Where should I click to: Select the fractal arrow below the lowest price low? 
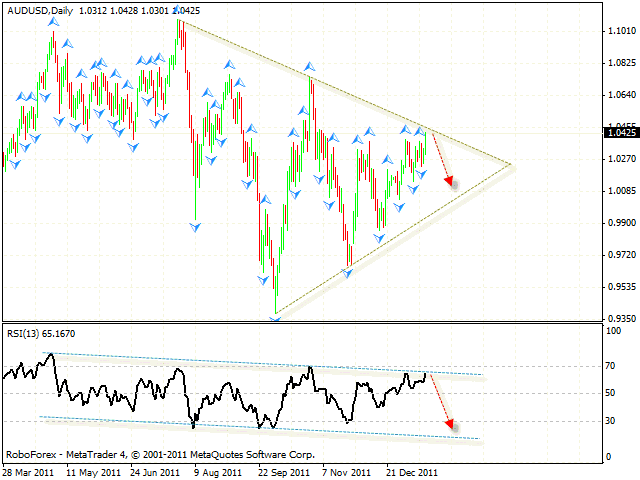(x=274, y=318)
